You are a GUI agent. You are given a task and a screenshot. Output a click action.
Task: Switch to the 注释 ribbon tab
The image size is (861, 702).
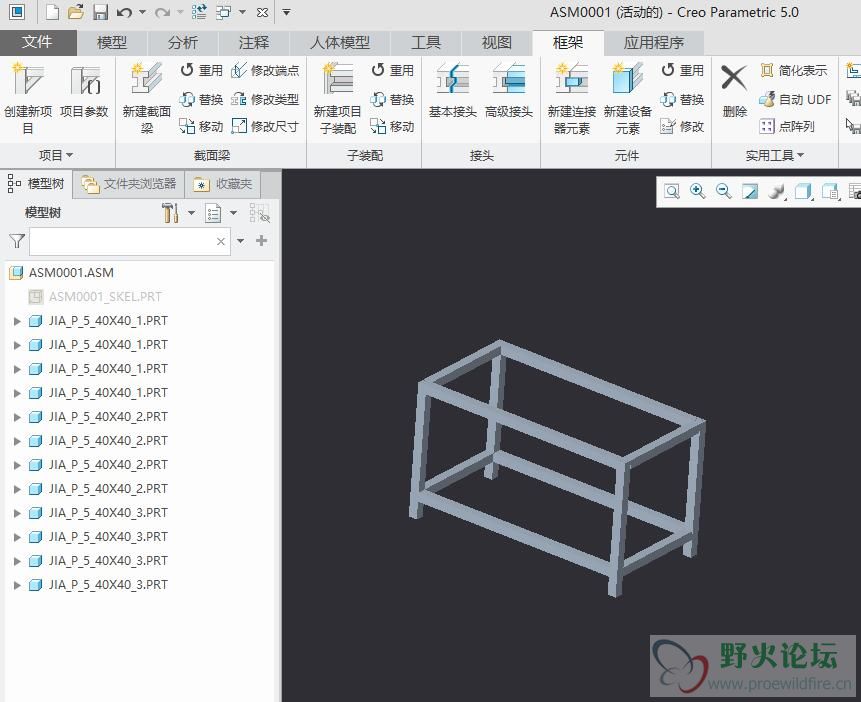click(x=254, y=42)
